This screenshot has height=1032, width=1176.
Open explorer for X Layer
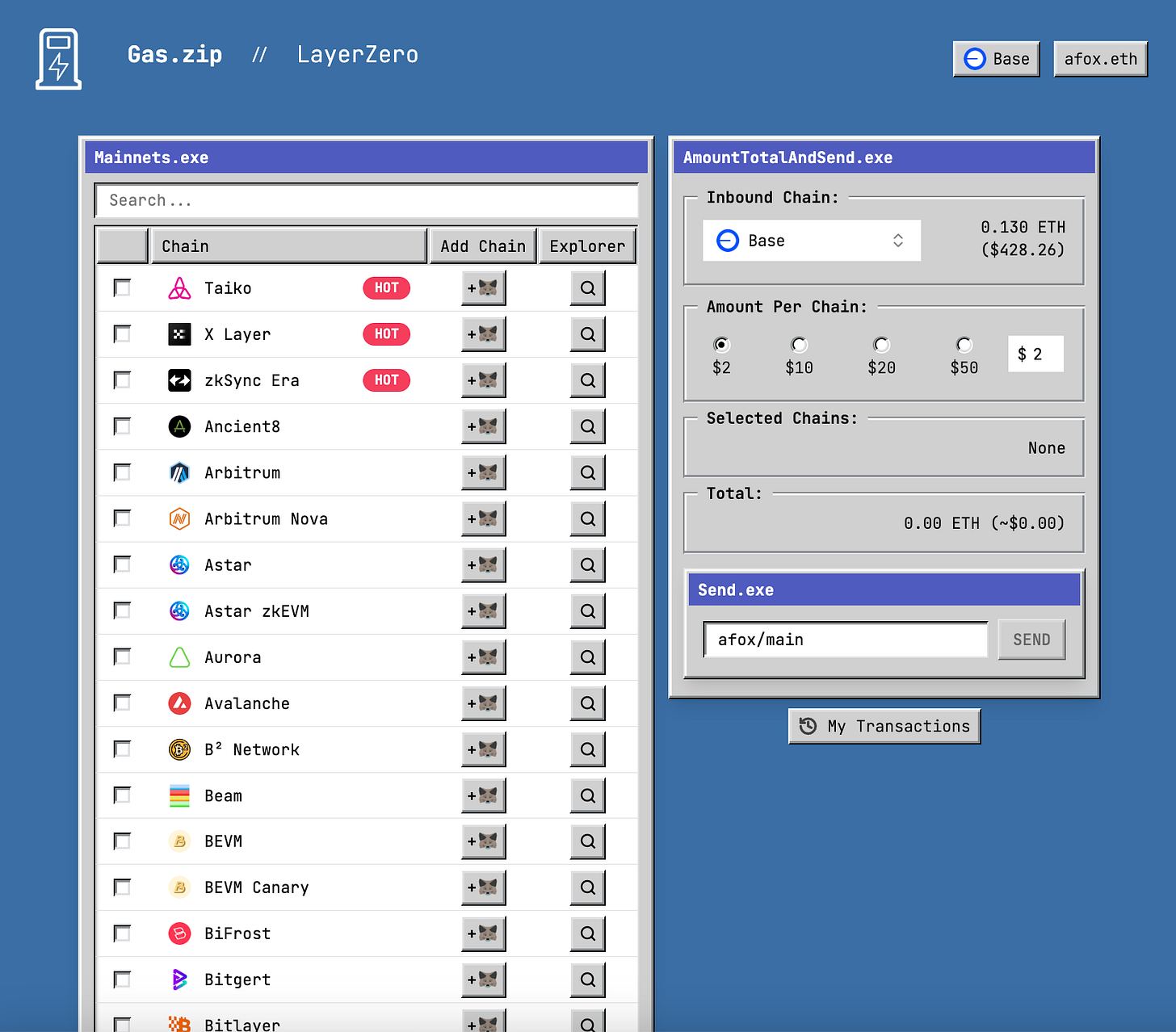pos(587,334)
